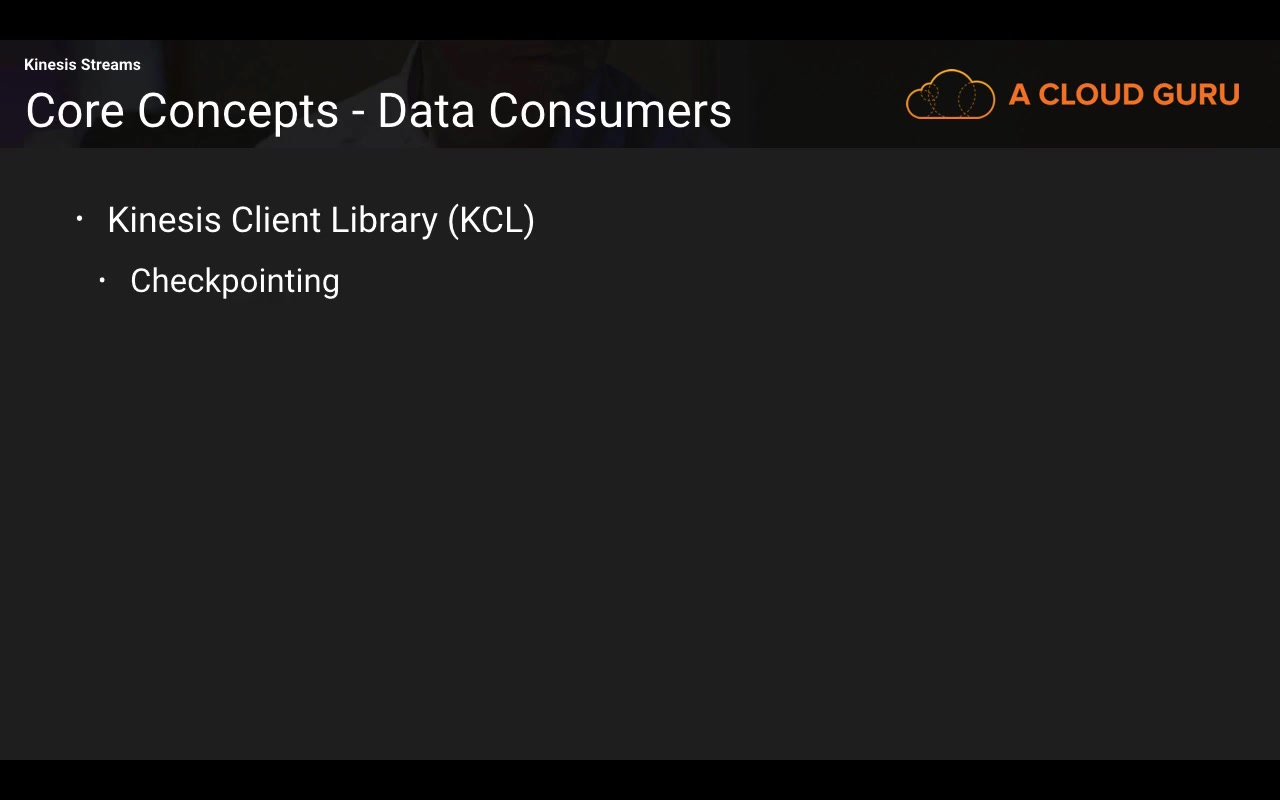The height and width of the screenshot is (800, 1280).
Task: Click the word "Streams" in the top-left label
Action: [x=110, y=65]
